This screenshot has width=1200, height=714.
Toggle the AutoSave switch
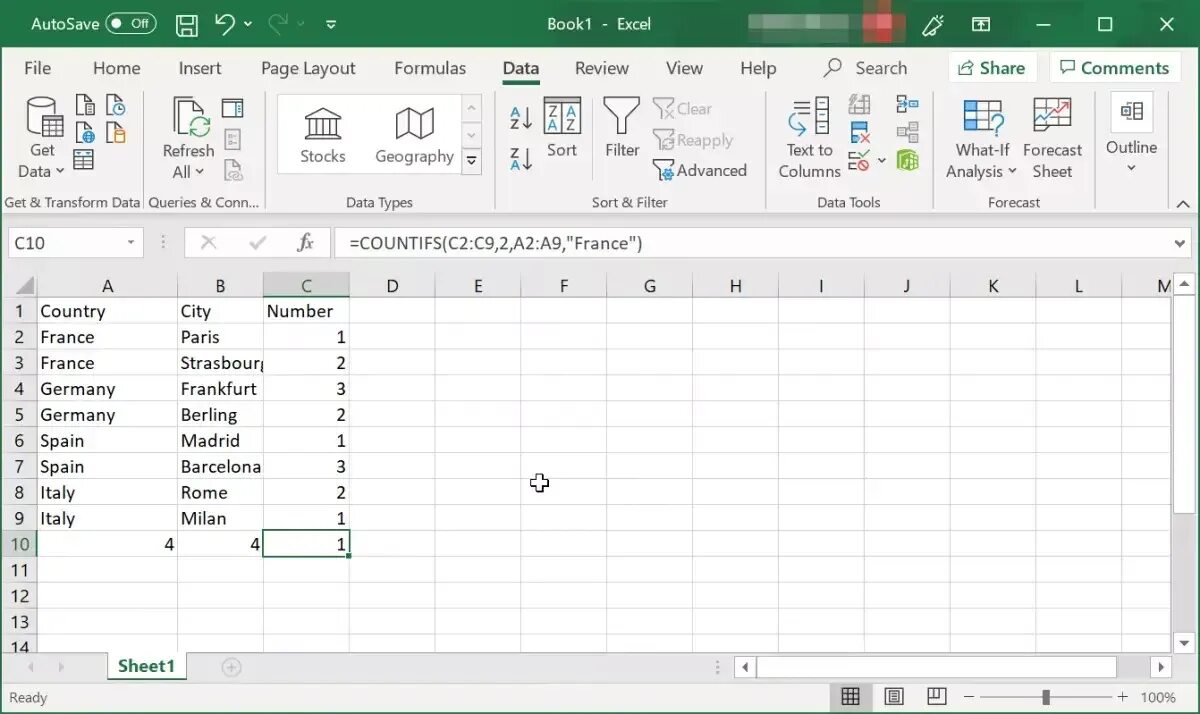(131, 23)
